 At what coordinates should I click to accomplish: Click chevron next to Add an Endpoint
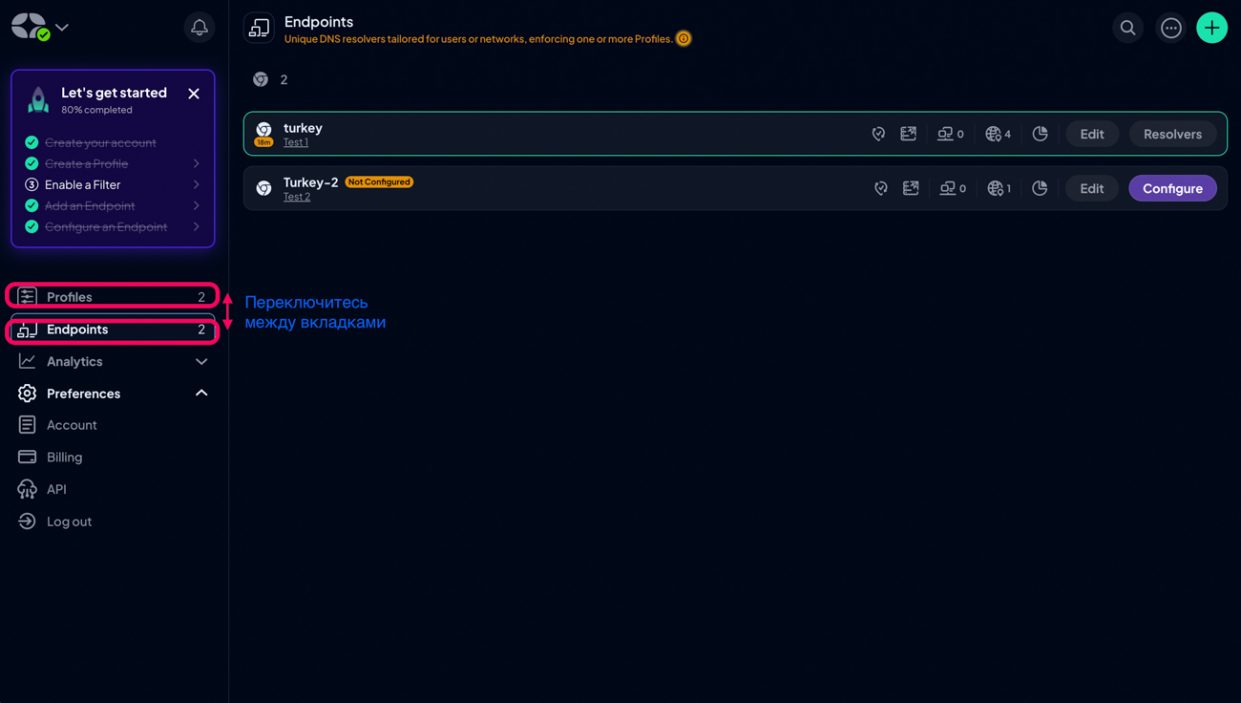click(x=196, y=205)
